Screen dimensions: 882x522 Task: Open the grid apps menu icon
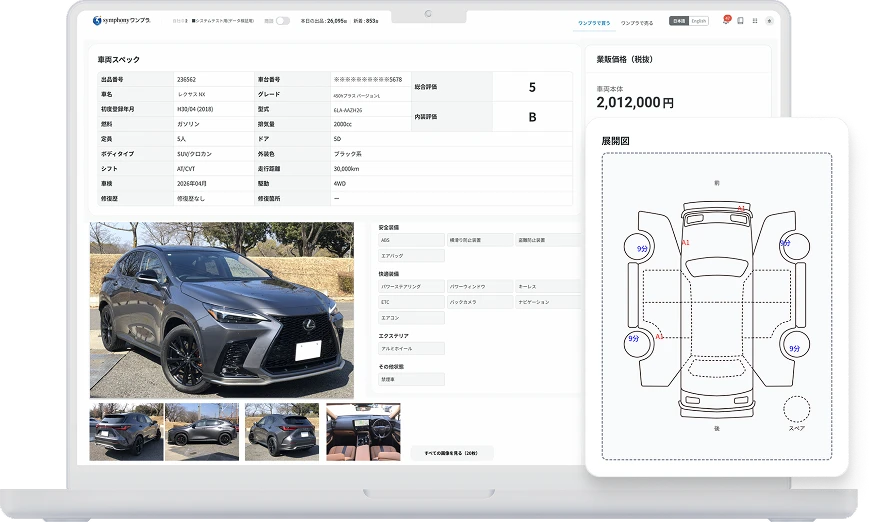(x=755, y=21)
